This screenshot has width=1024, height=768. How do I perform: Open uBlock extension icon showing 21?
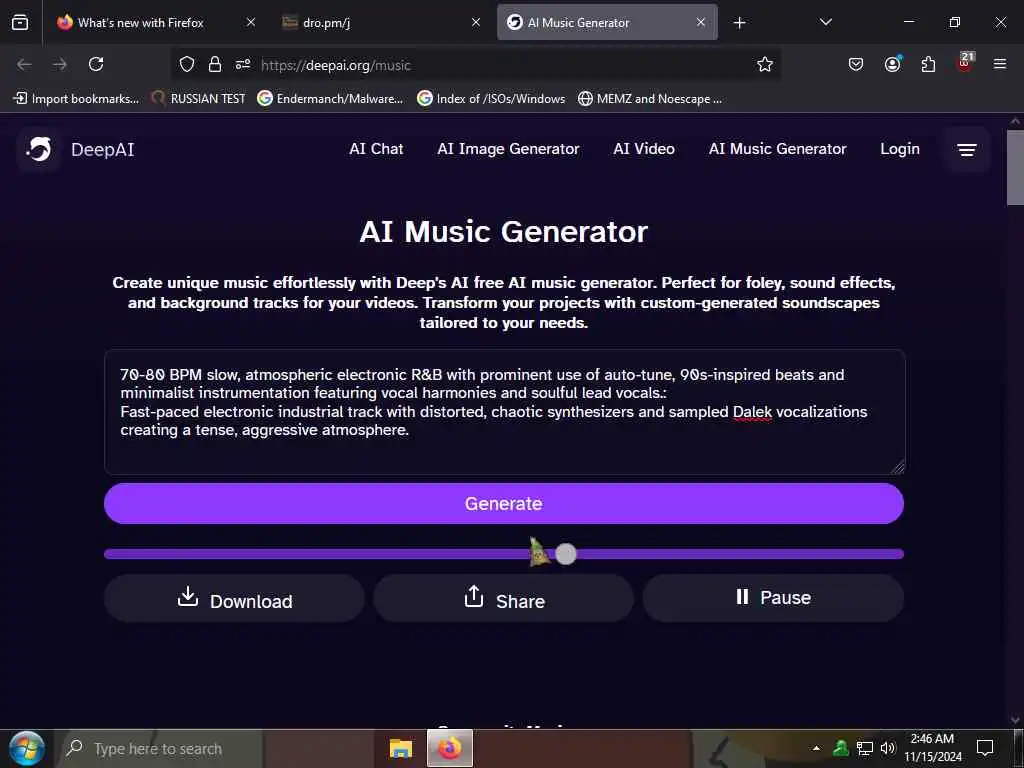point(965,63)
